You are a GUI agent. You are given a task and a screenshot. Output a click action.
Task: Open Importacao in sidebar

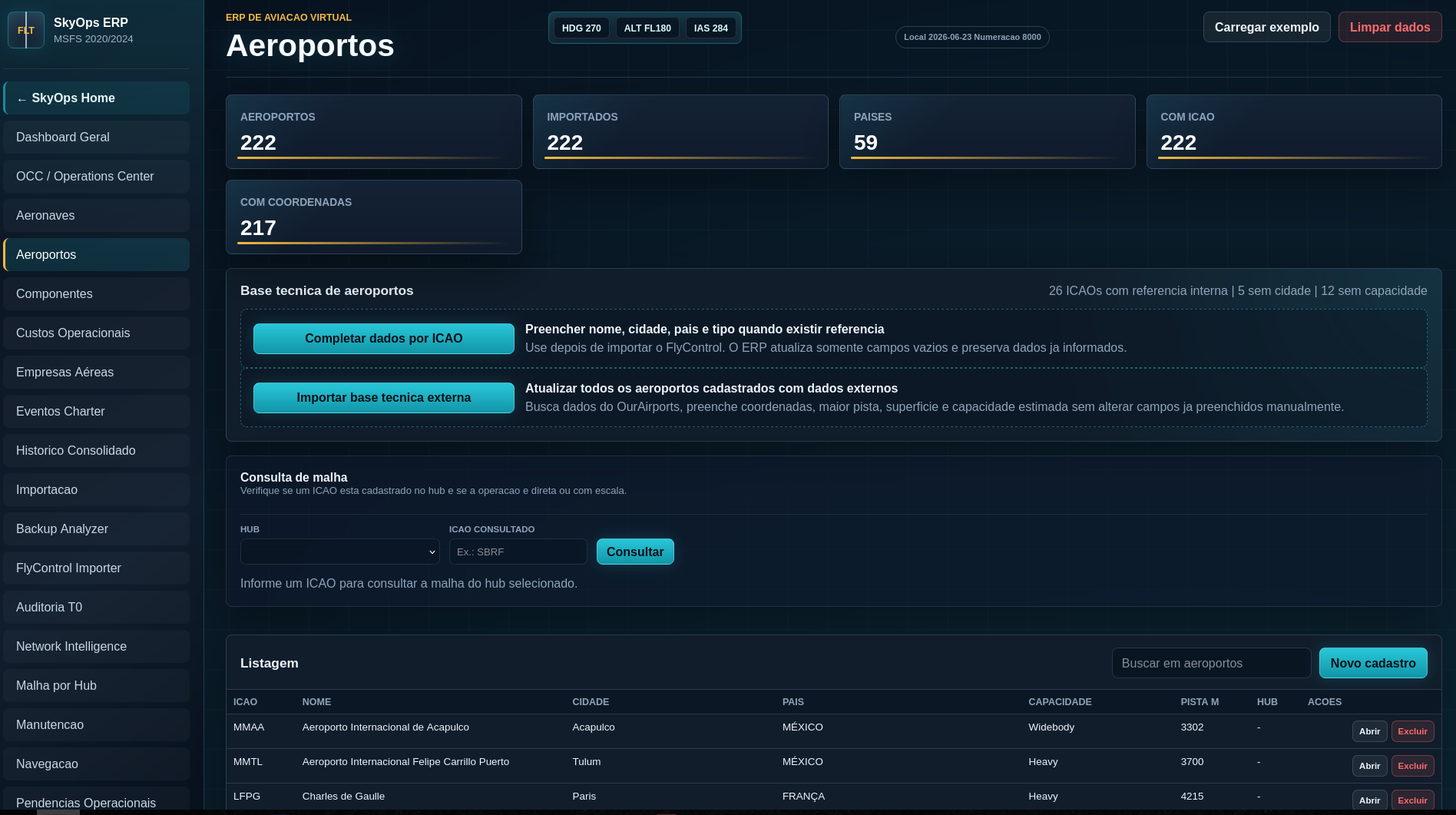[97, 490]
